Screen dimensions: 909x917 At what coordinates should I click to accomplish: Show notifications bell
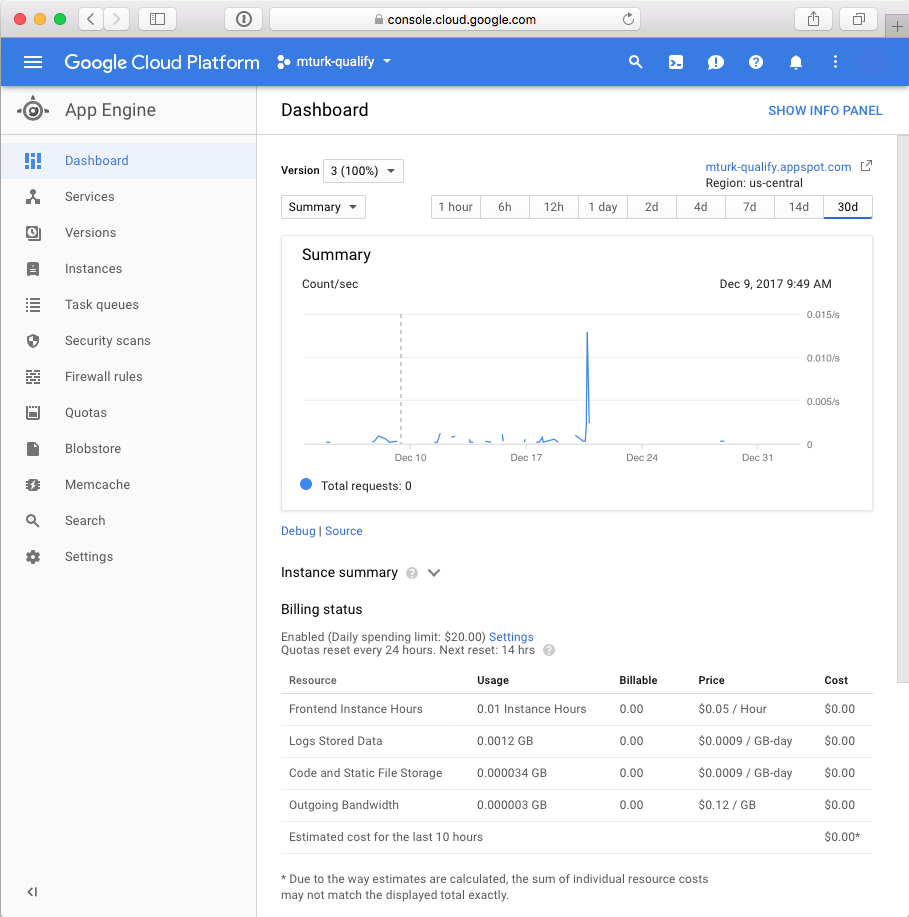click(796, 62)
